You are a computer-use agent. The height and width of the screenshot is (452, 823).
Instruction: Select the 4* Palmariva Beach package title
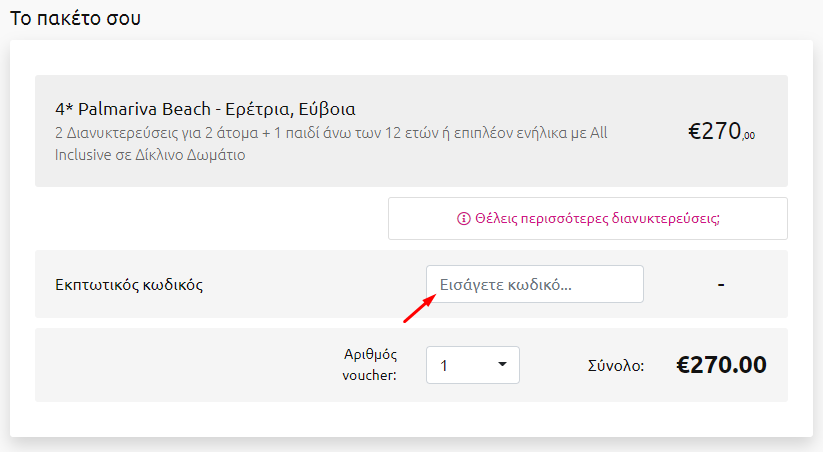click(205, 109)
